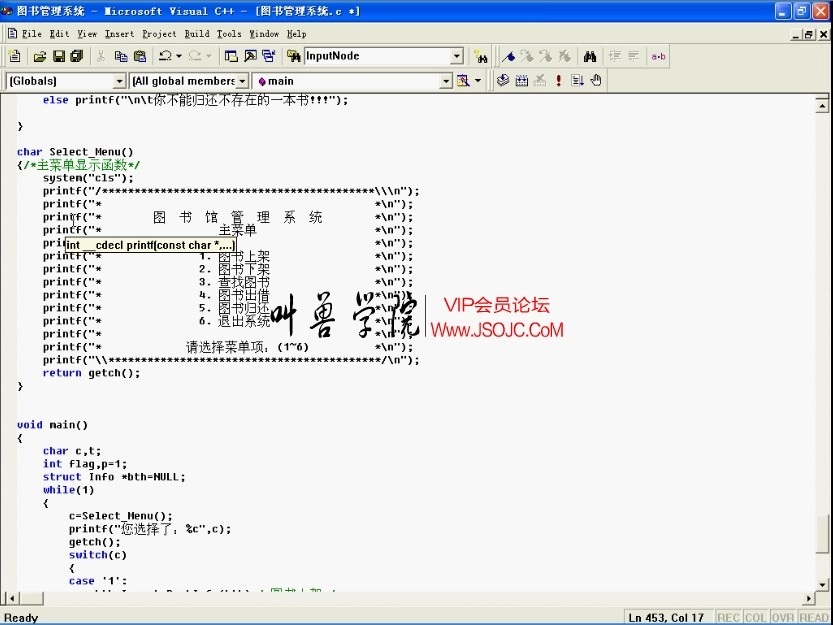Toggle column selection via COL indicator
833x625 pixels.
pos(758,617)
